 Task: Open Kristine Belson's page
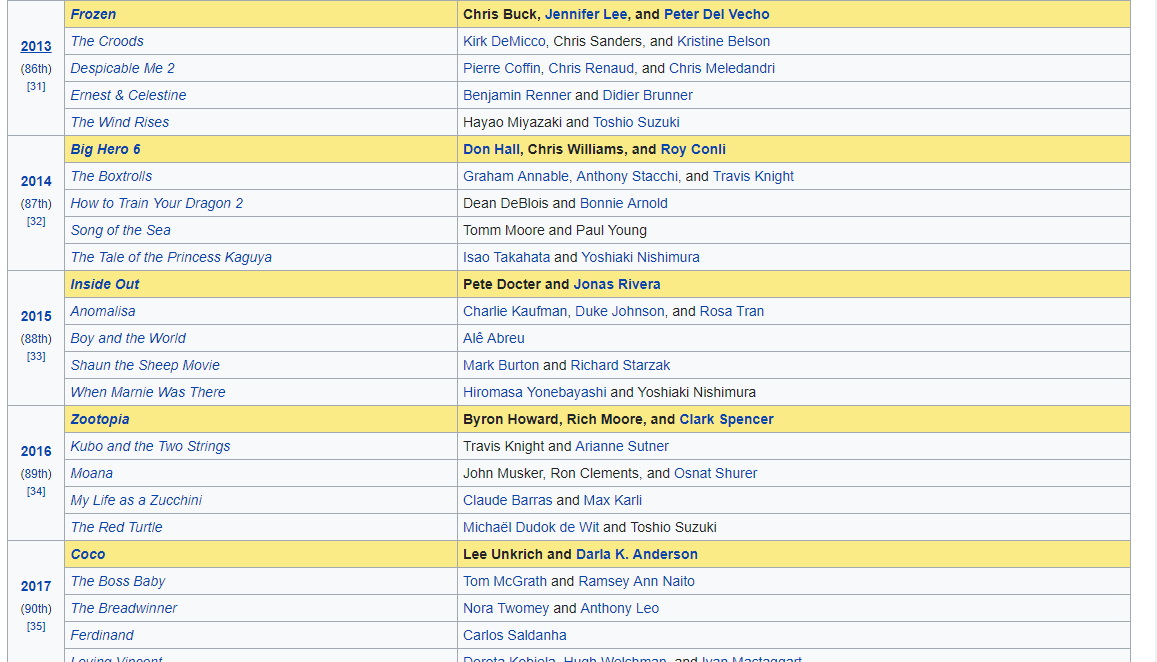723,41
